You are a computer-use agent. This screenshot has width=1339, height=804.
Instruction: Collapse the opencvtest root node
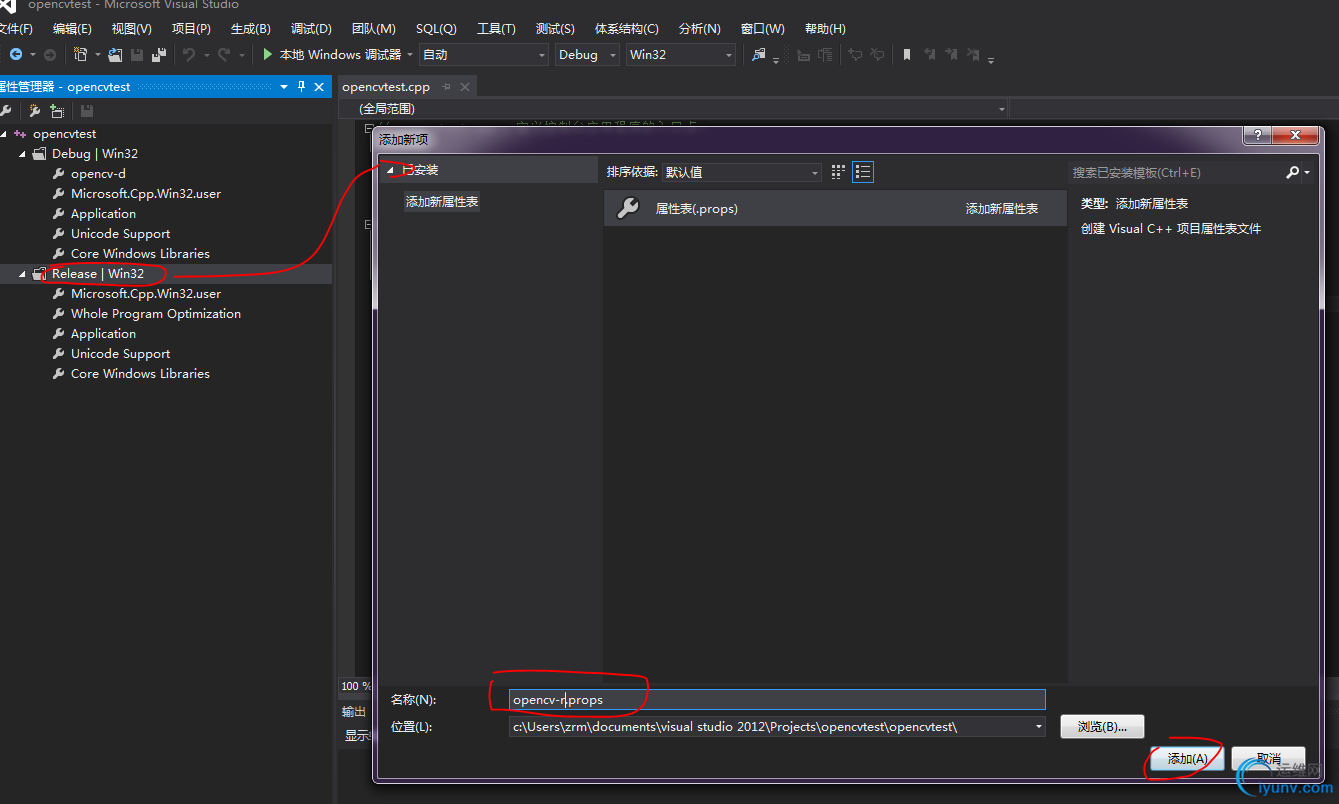(5, 134)
